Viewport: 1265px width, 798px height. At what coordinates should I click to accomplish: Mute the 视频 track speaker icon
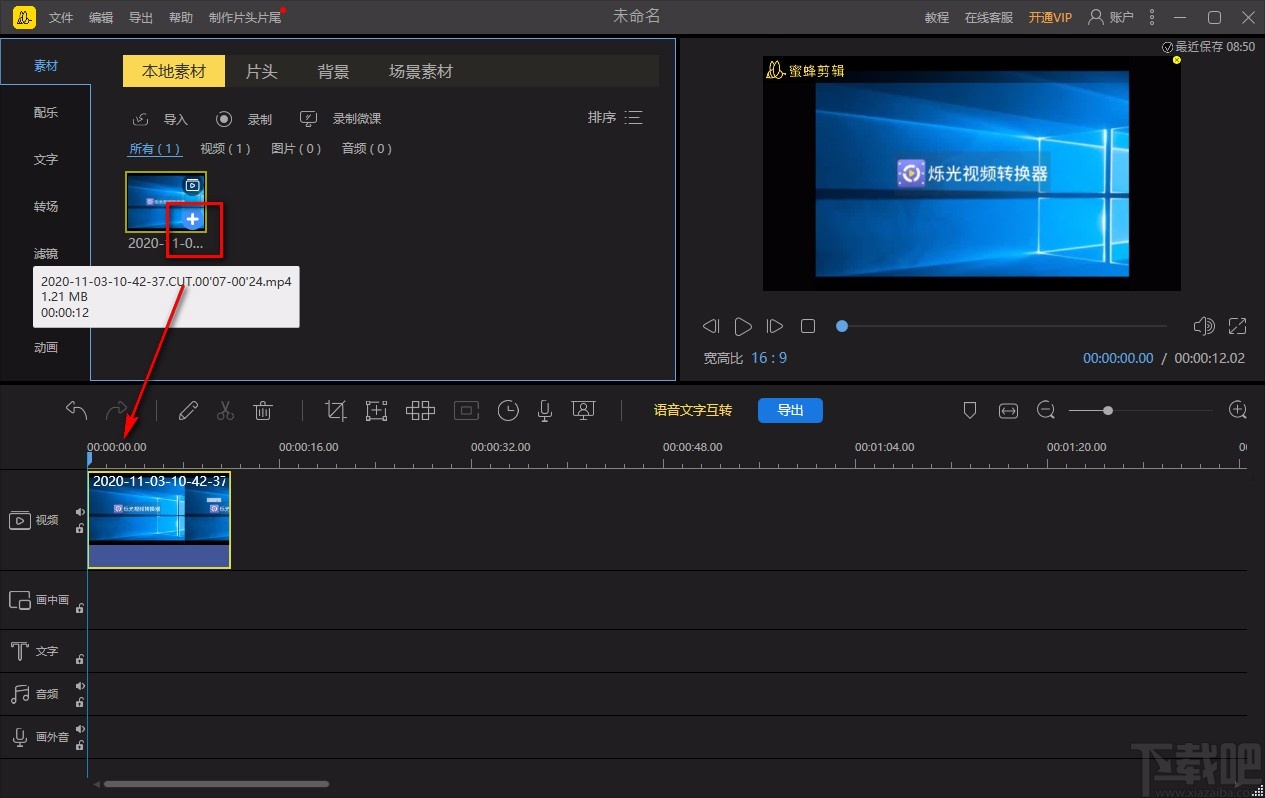80,512
